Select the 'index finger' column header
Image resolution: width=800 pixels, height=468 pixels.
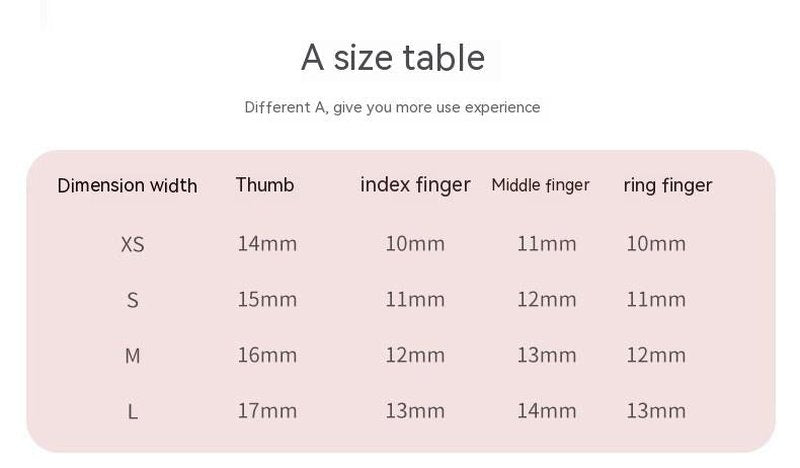tap(415, 185)
